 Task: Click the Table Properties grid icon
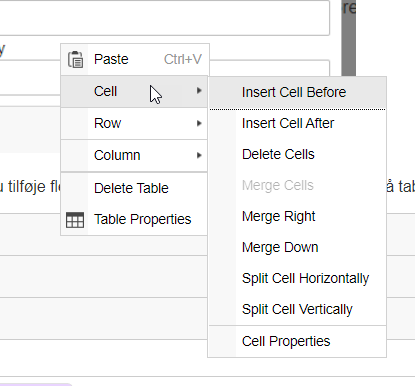click(x=75, y=220)
